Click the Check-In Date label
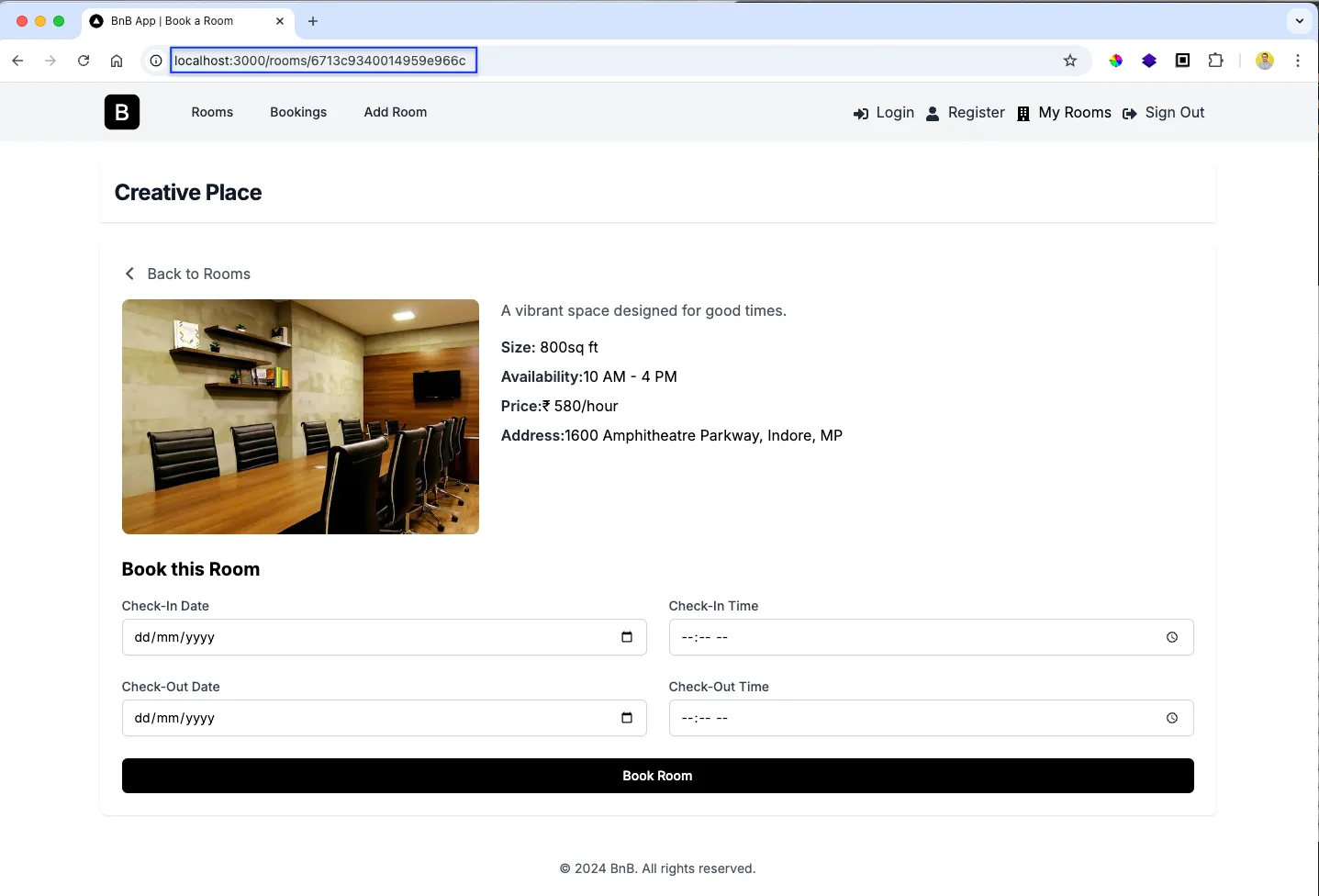The image size is (1319, 896). point(165,606)
